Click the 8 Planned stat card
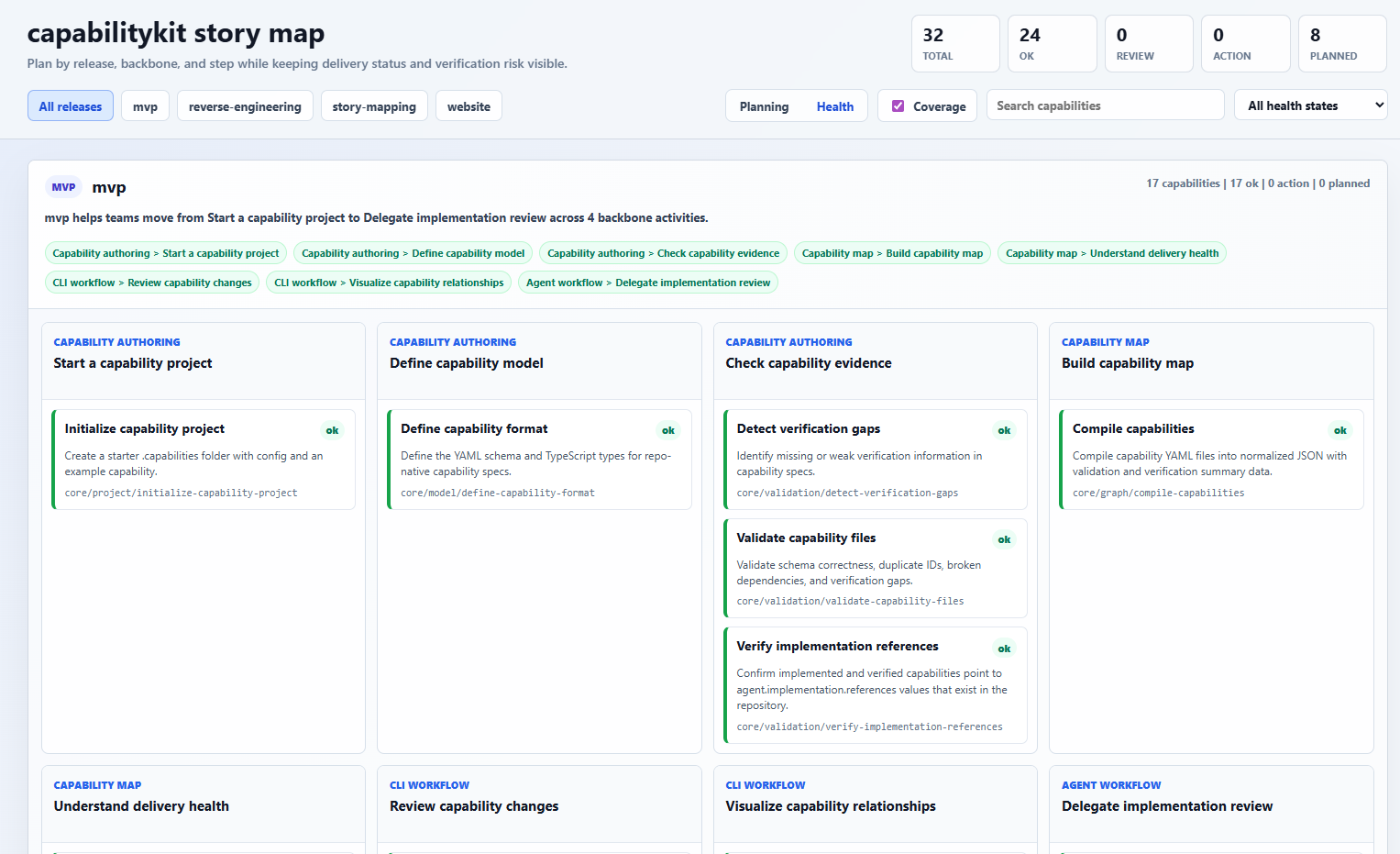The image size is (1400, 854). [x=1342, y=43]
